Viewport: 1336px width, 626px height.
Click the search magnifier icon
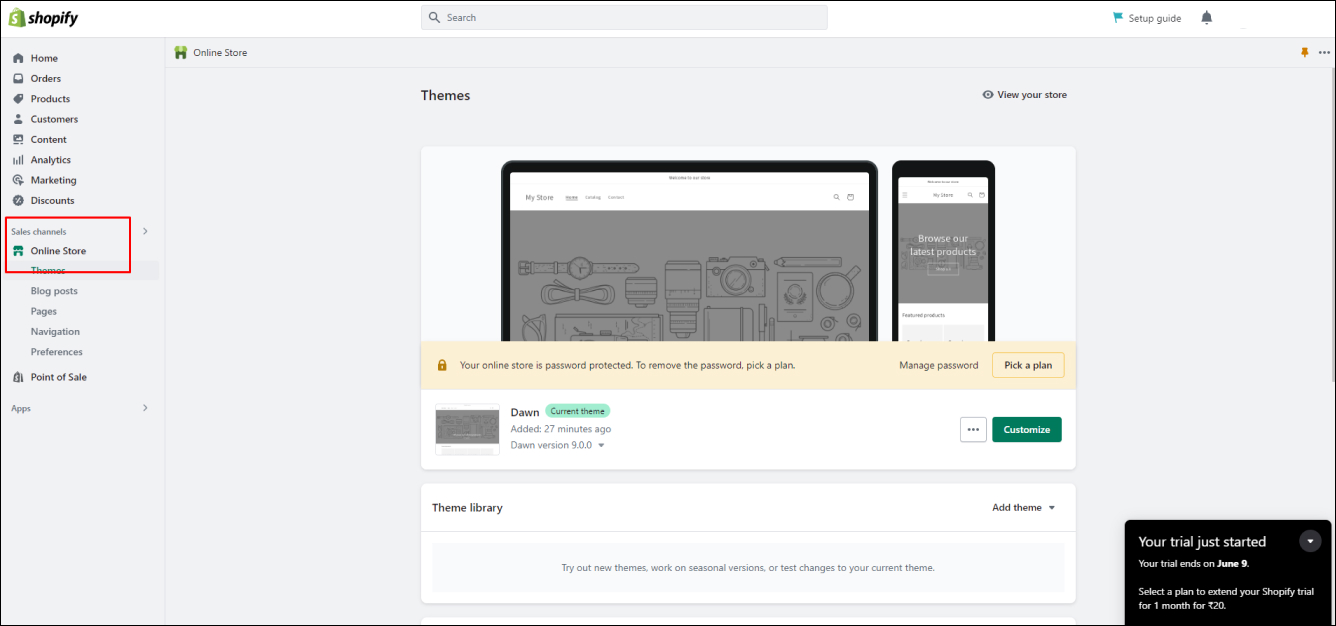(434, 18)
